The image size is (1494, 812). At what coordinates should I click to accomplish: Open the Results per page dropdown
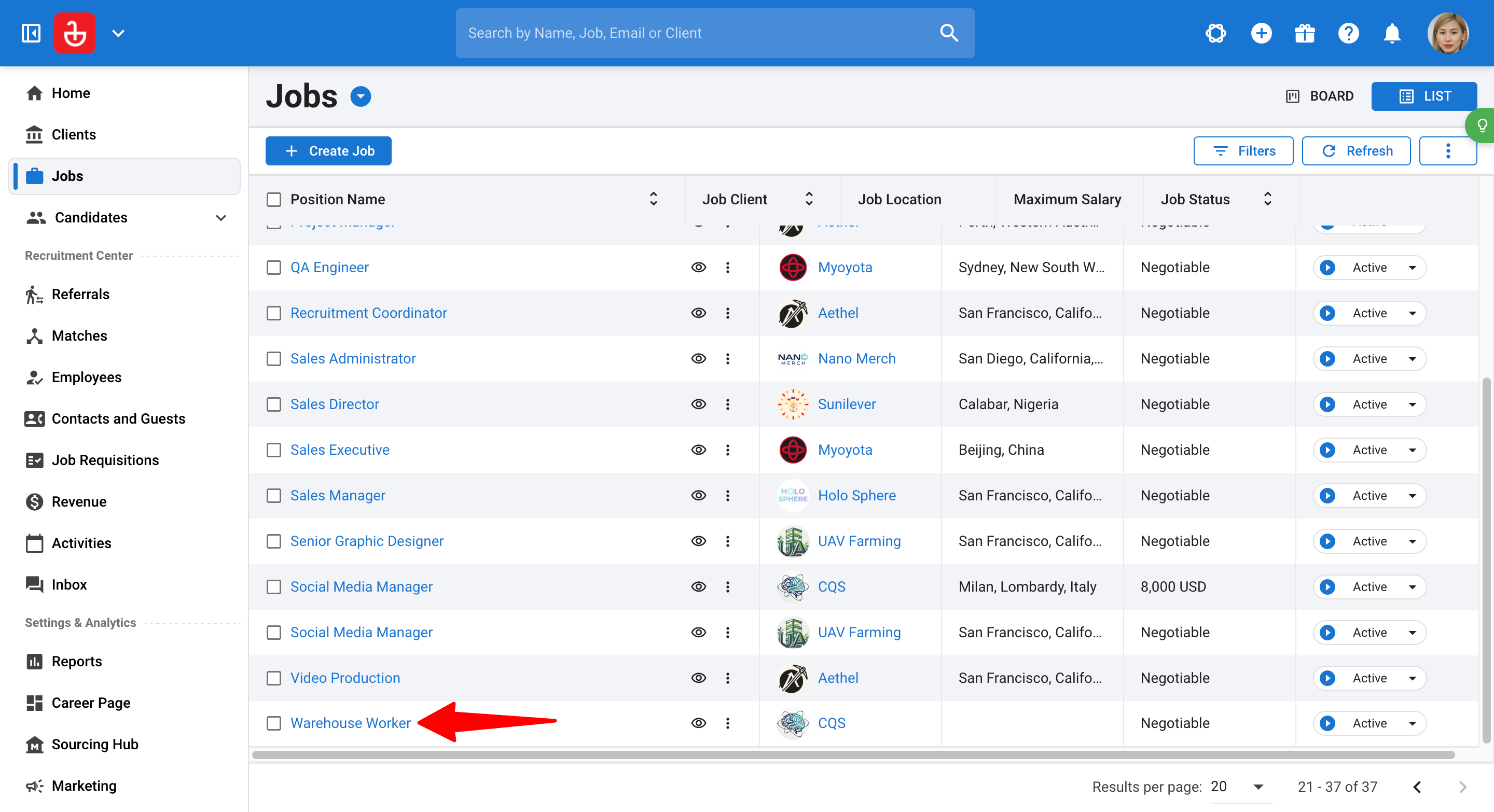[x=1240, y=787]
